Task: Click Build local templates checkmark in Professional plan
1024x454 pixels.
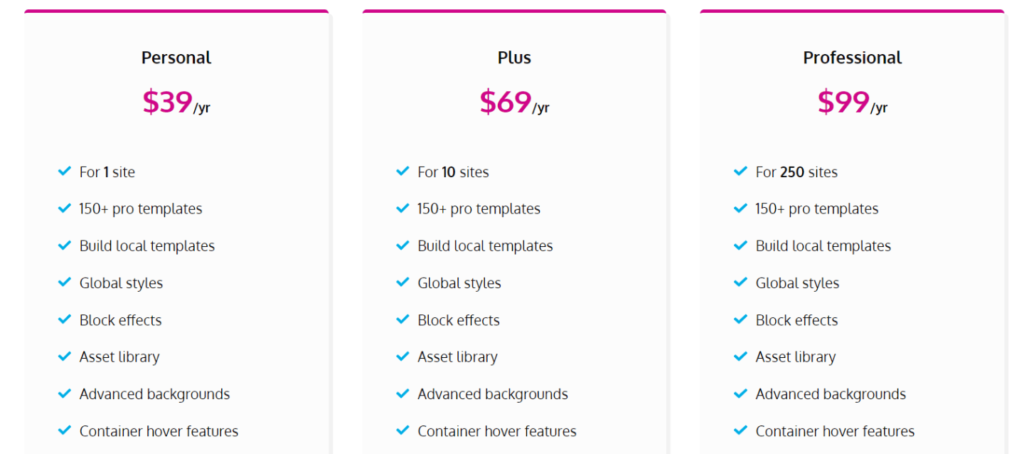Action: (x=741, y=246)
